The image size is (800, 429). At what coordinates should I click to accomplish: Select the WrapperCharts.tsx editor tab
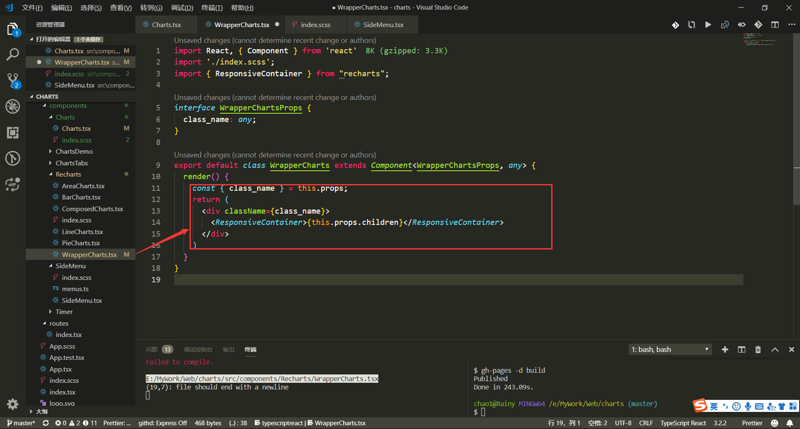coord(241,24)
